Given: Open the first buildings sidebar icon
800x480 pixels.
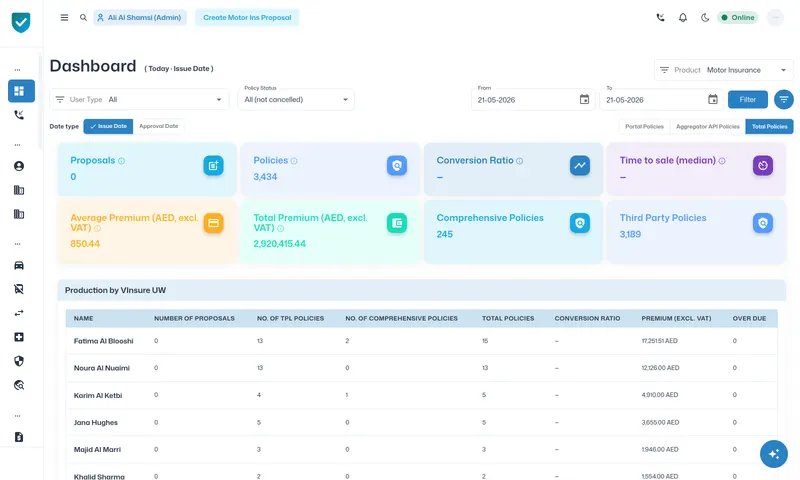Looking at the screenshot, I should (x=19, y=190).
